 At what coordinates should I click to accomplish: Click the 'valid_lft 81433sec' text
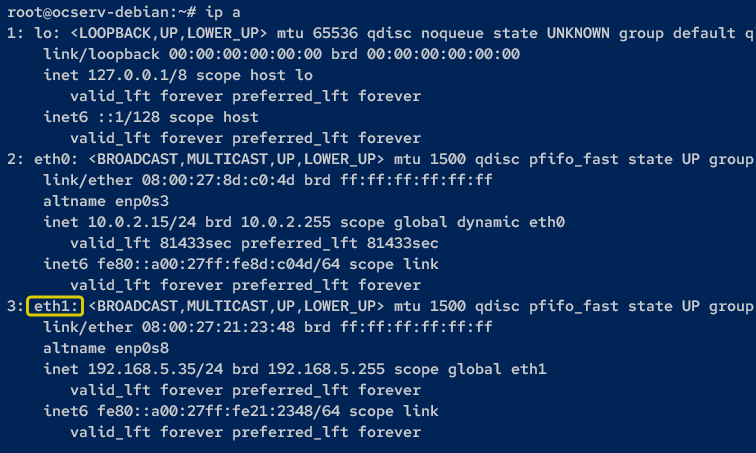(151, 243)
